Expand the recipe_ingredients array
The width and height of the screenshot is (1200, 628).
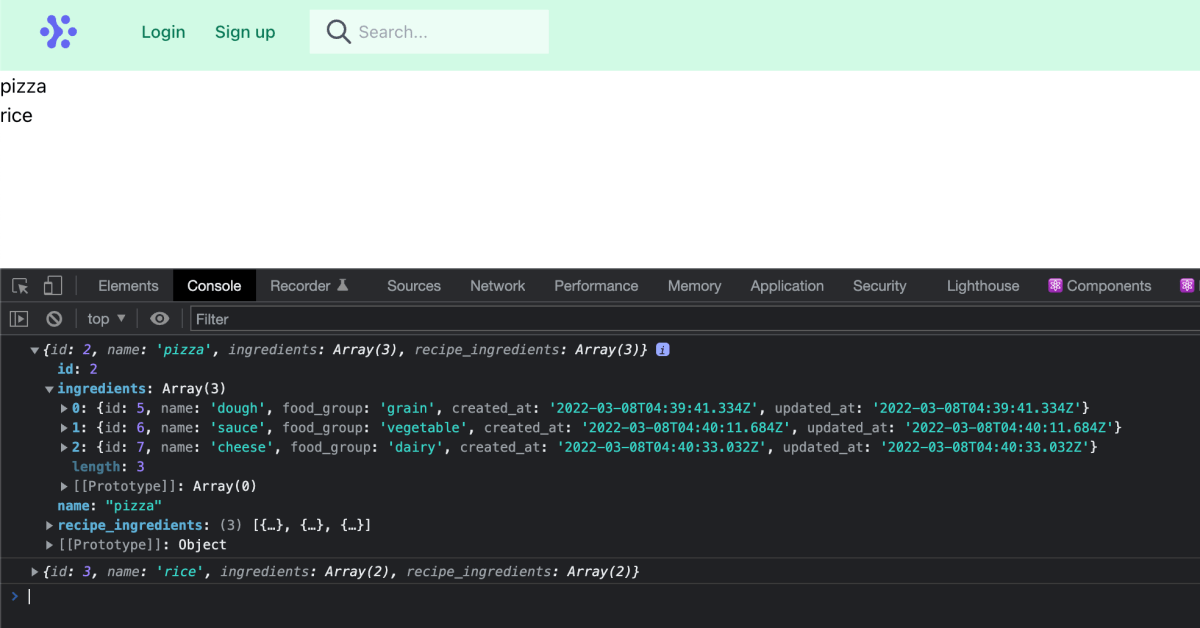[x=49, y=524]
